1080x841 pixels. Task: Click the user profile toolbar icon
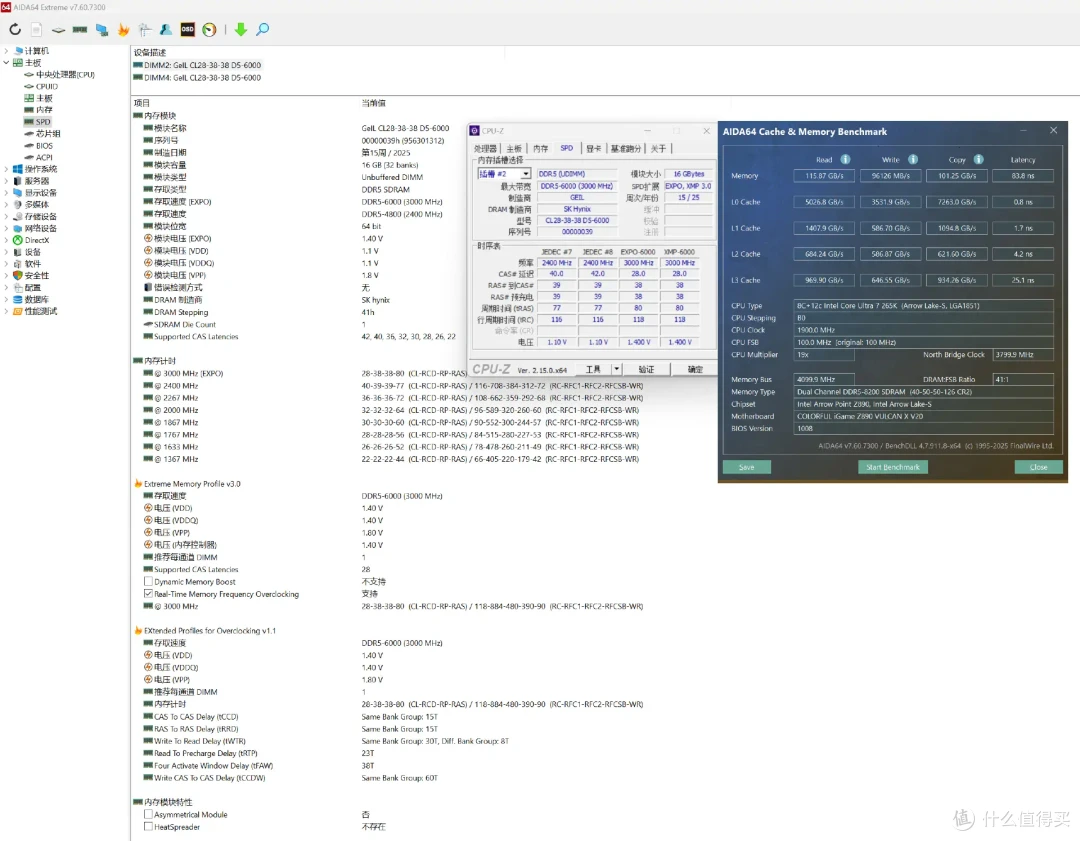166,30
